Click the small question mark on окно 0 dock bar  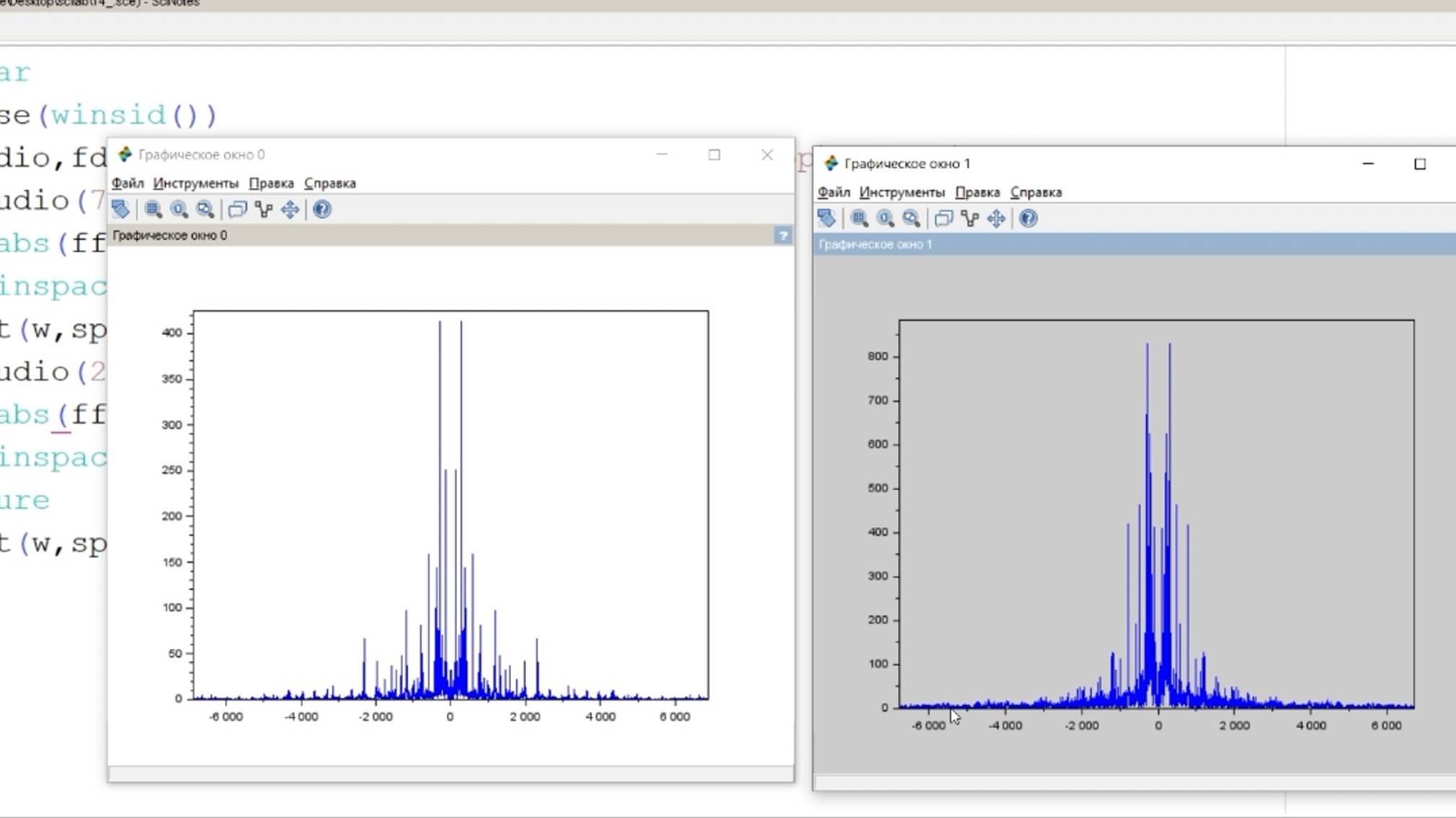click(783, 236)
